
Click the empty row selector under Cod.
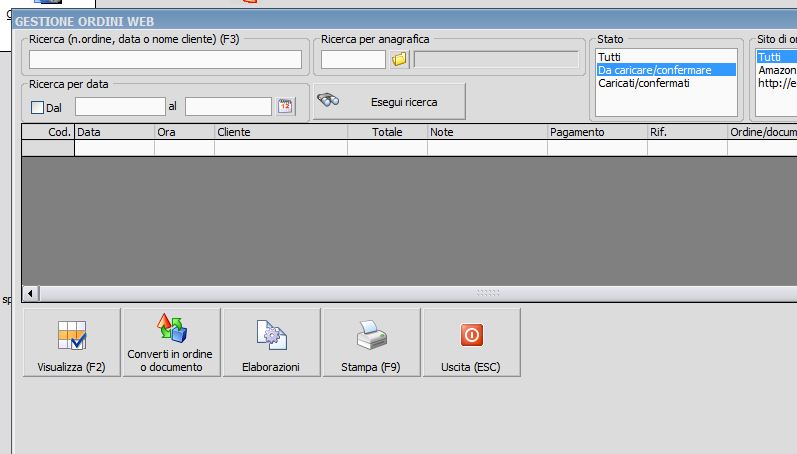[48, 148]
